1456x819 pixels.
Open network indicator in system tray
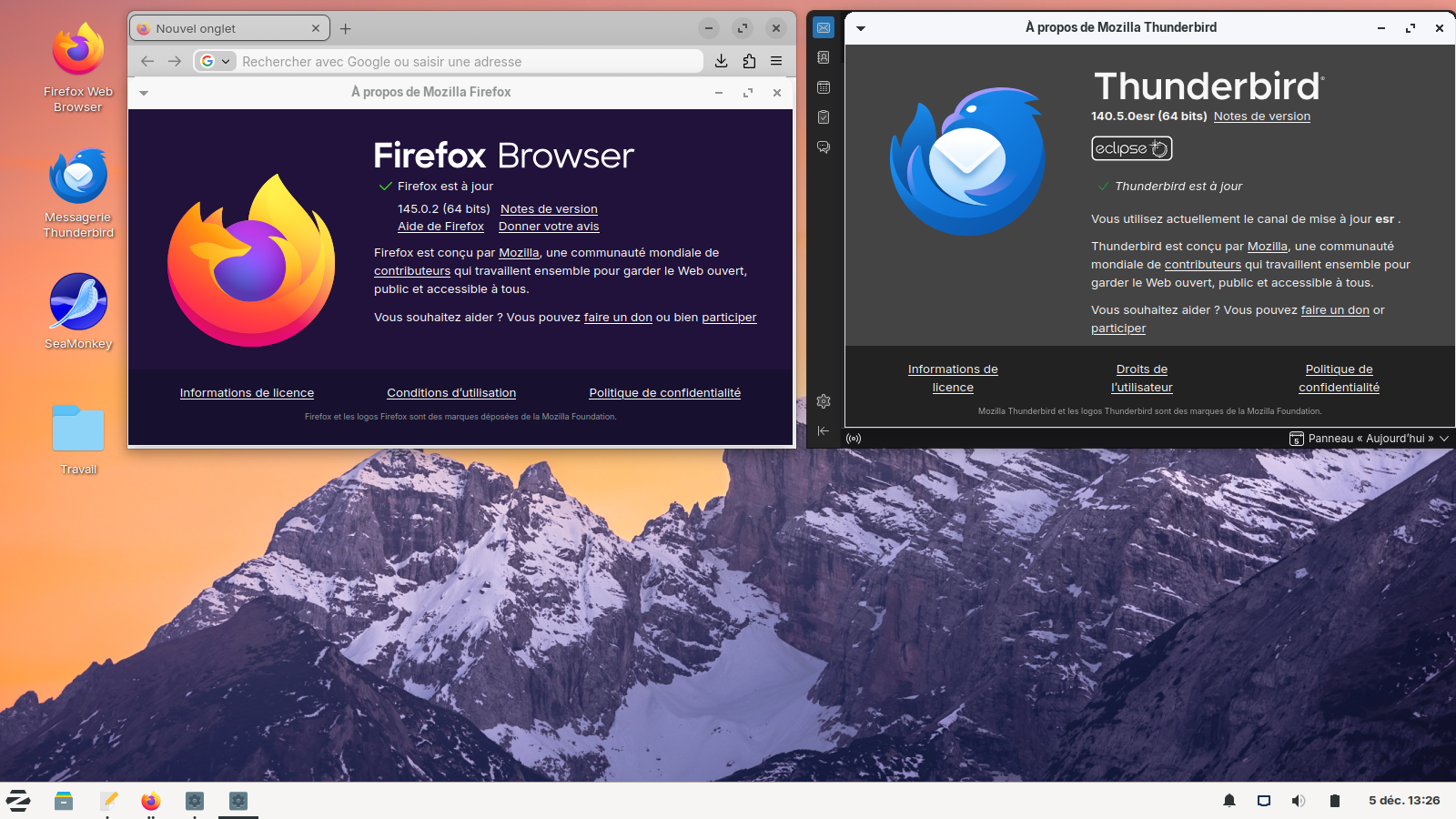(1264, 801)
